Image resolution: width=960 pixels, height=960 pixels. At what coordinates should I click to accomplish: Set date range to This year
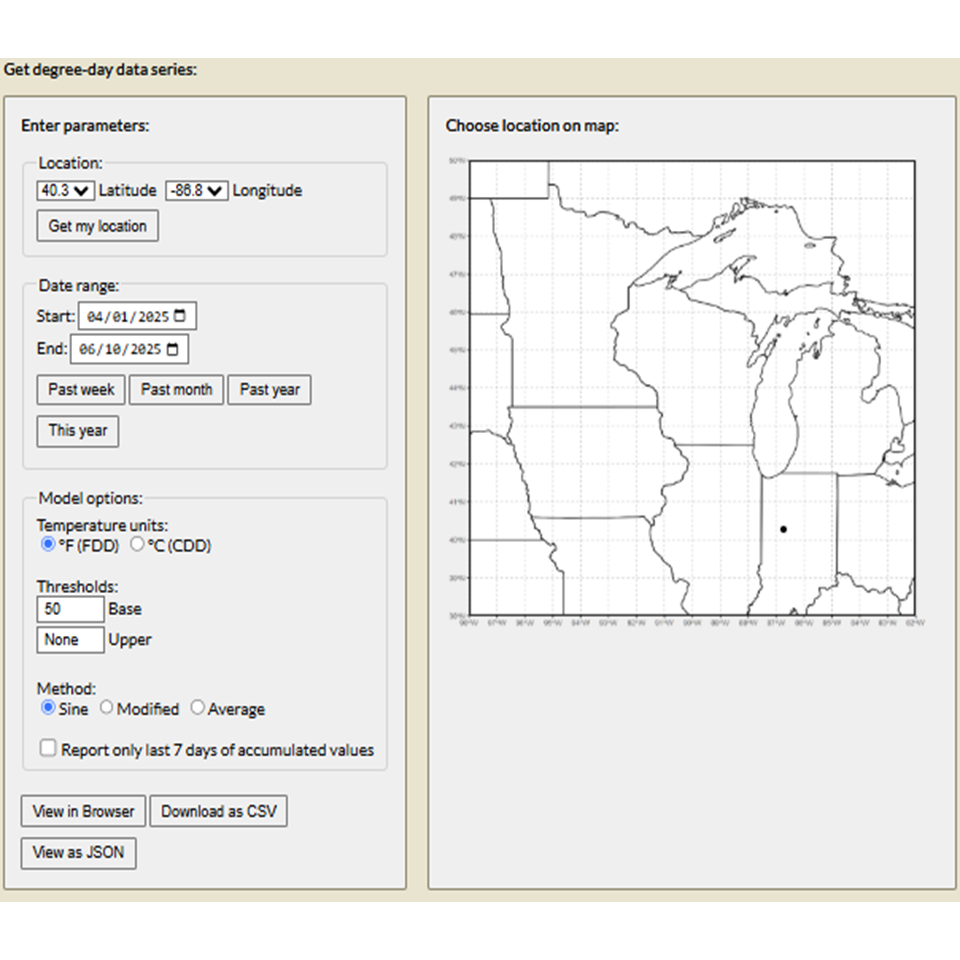click(78, 431)
